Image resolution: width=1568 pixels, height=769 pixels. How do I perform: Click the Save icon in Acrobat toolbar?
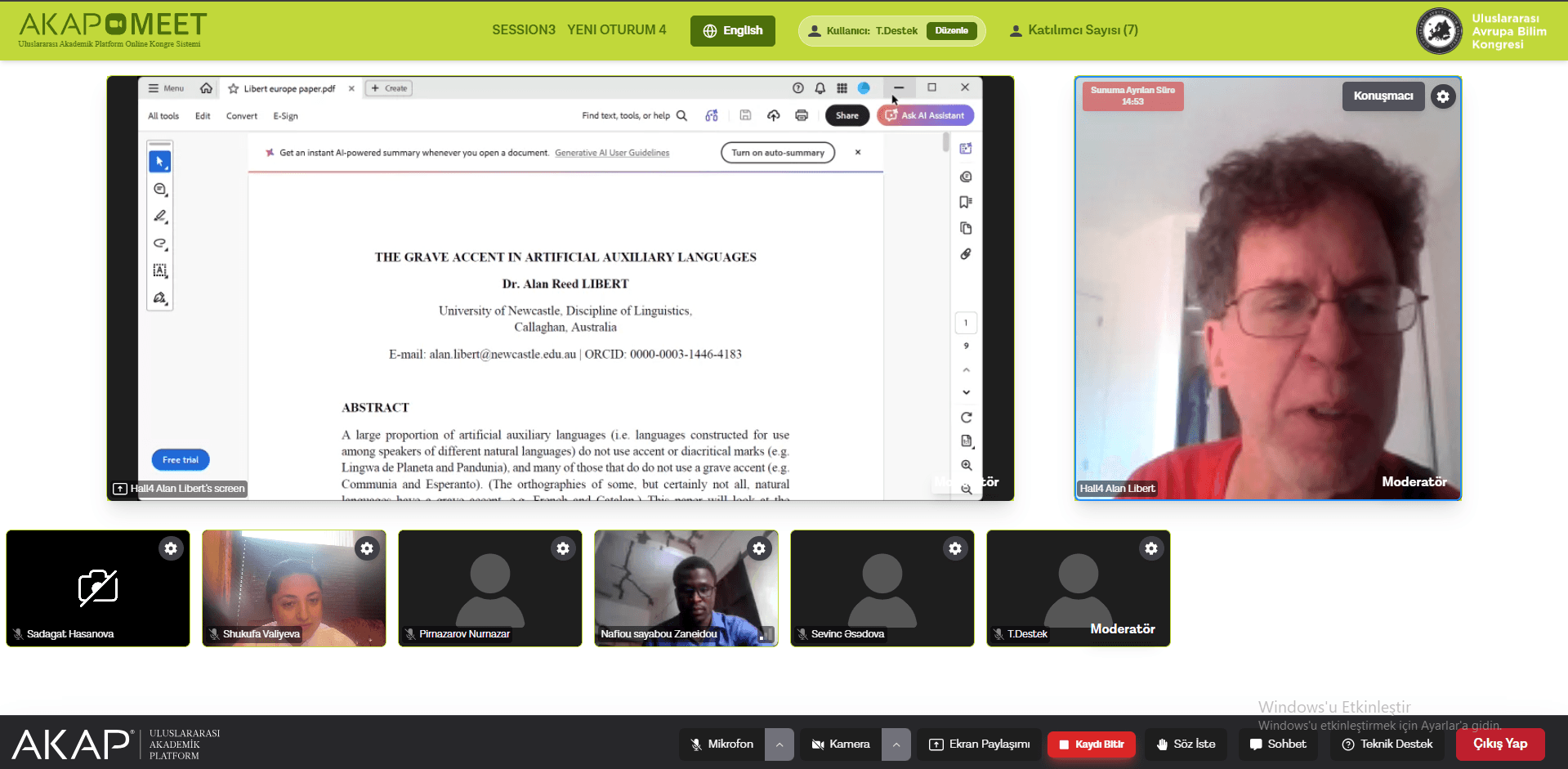[x=745, y=115]
